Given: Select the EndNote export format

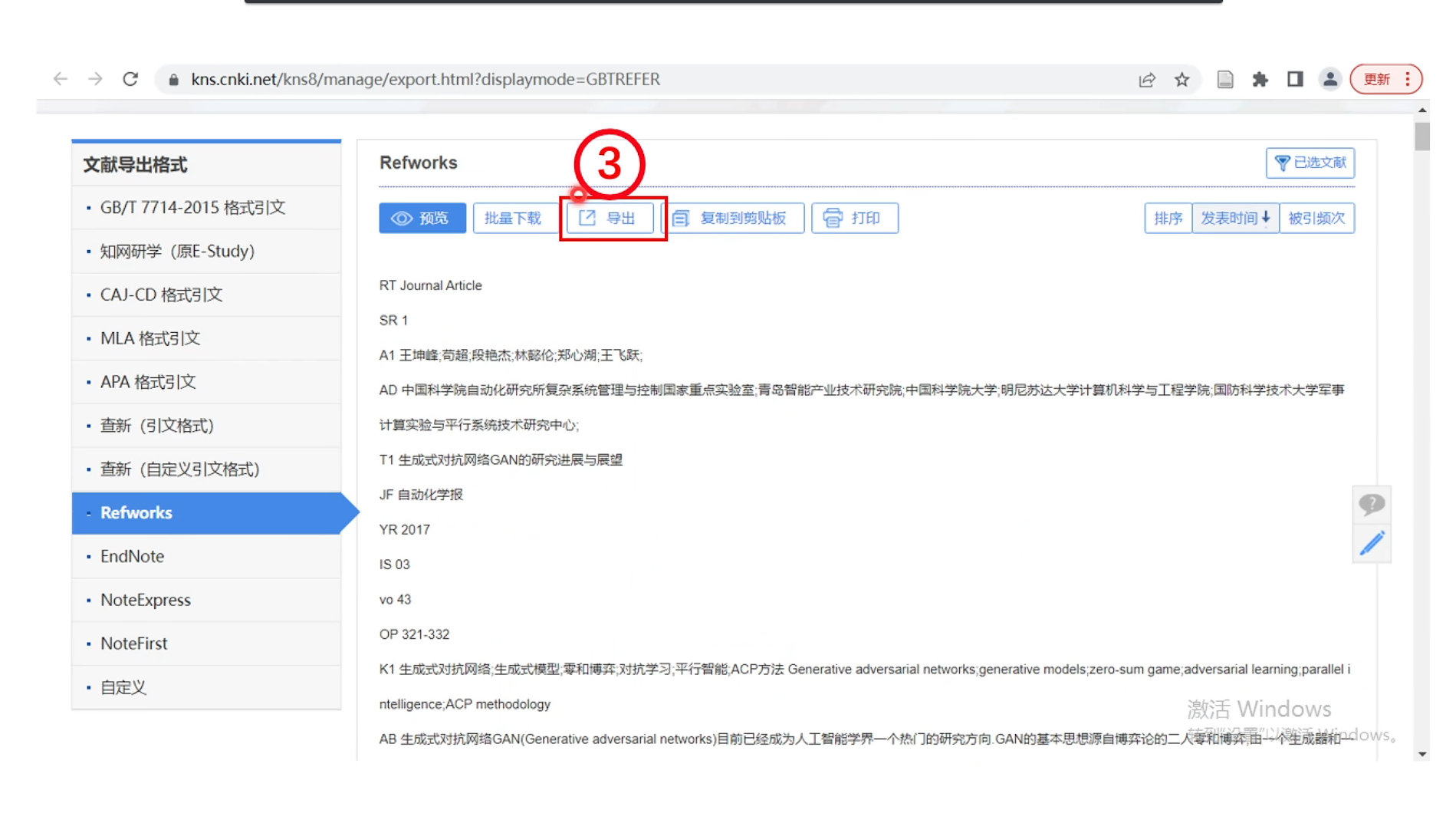Looking at the screenshot, I should [132, 556].
